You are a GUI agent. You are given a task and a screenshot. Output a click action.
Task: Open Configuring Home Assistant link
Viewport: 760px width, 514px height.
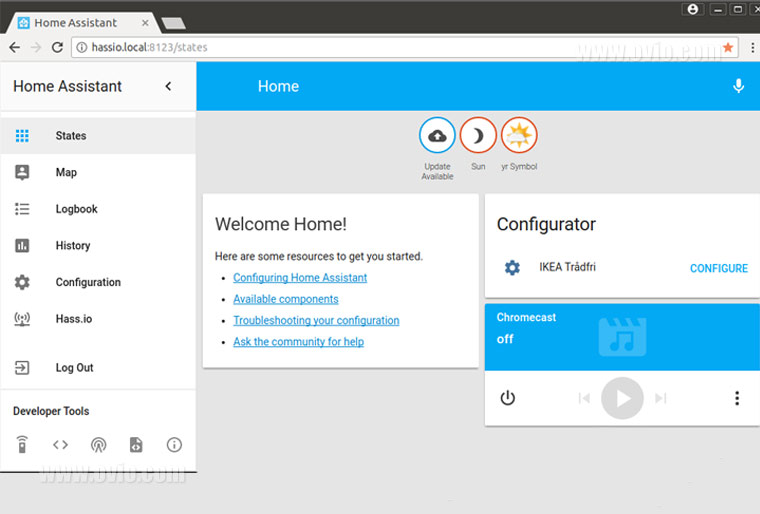tap(300, 278)
